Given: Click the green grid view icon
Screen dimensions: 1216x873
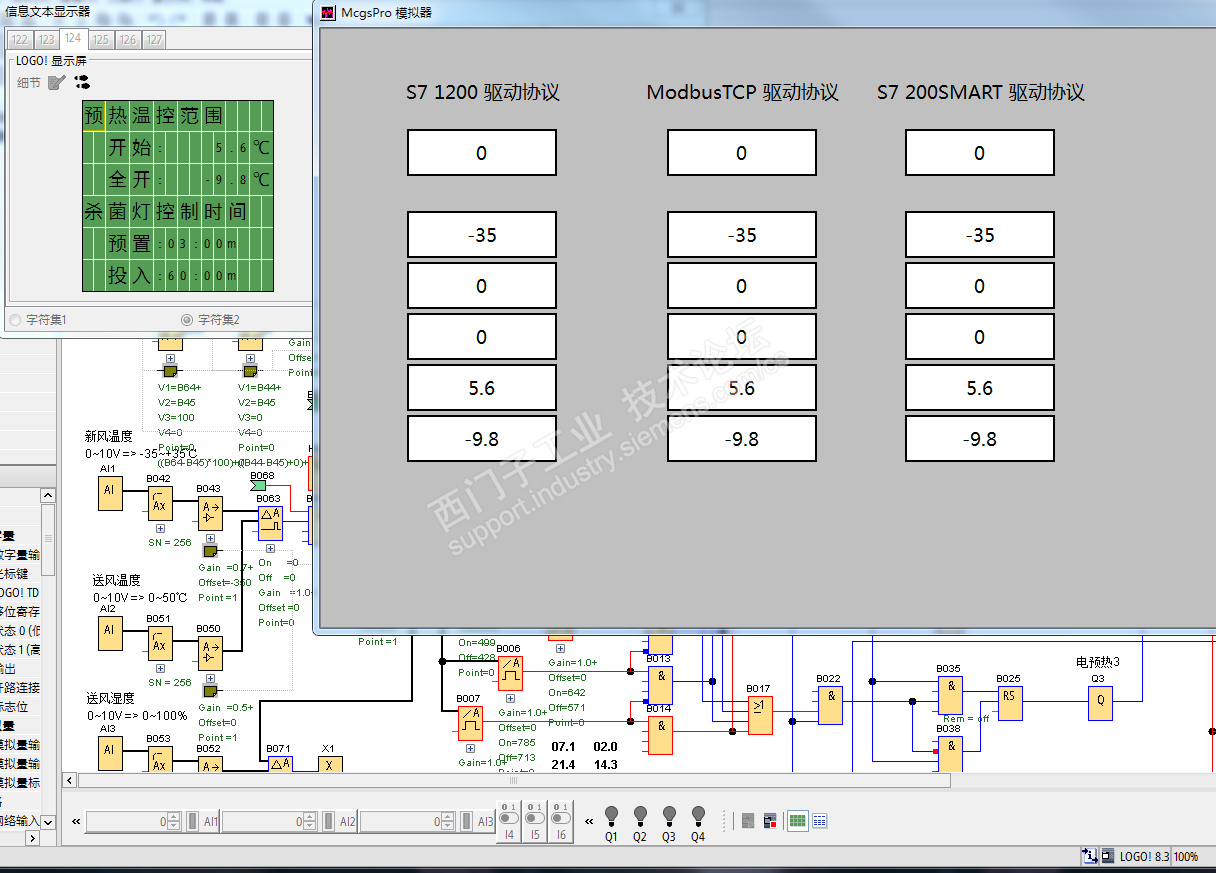Looking at the screenshot, I should (x=797, y=821).
